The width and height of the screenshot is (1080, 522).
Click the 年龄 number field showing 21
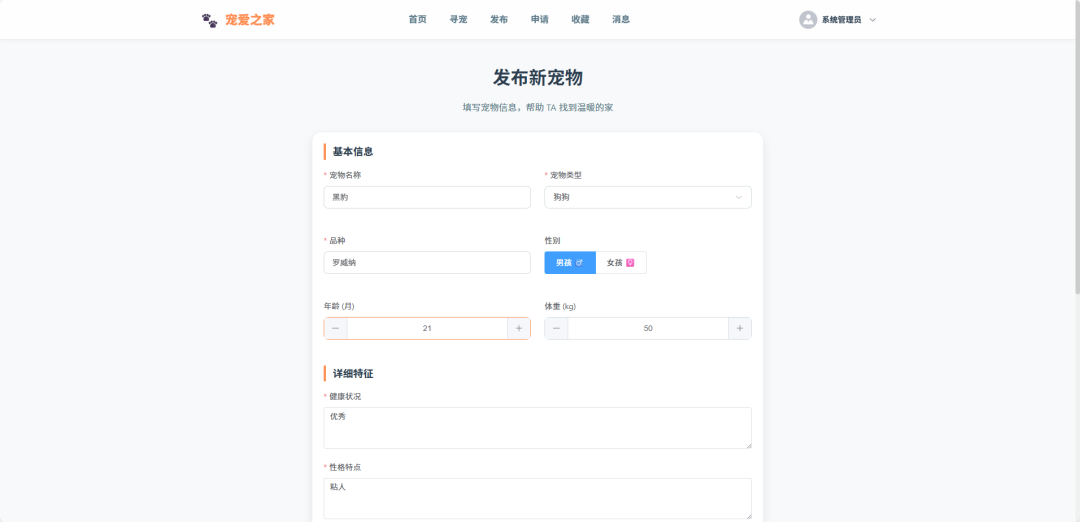(427, 328)
